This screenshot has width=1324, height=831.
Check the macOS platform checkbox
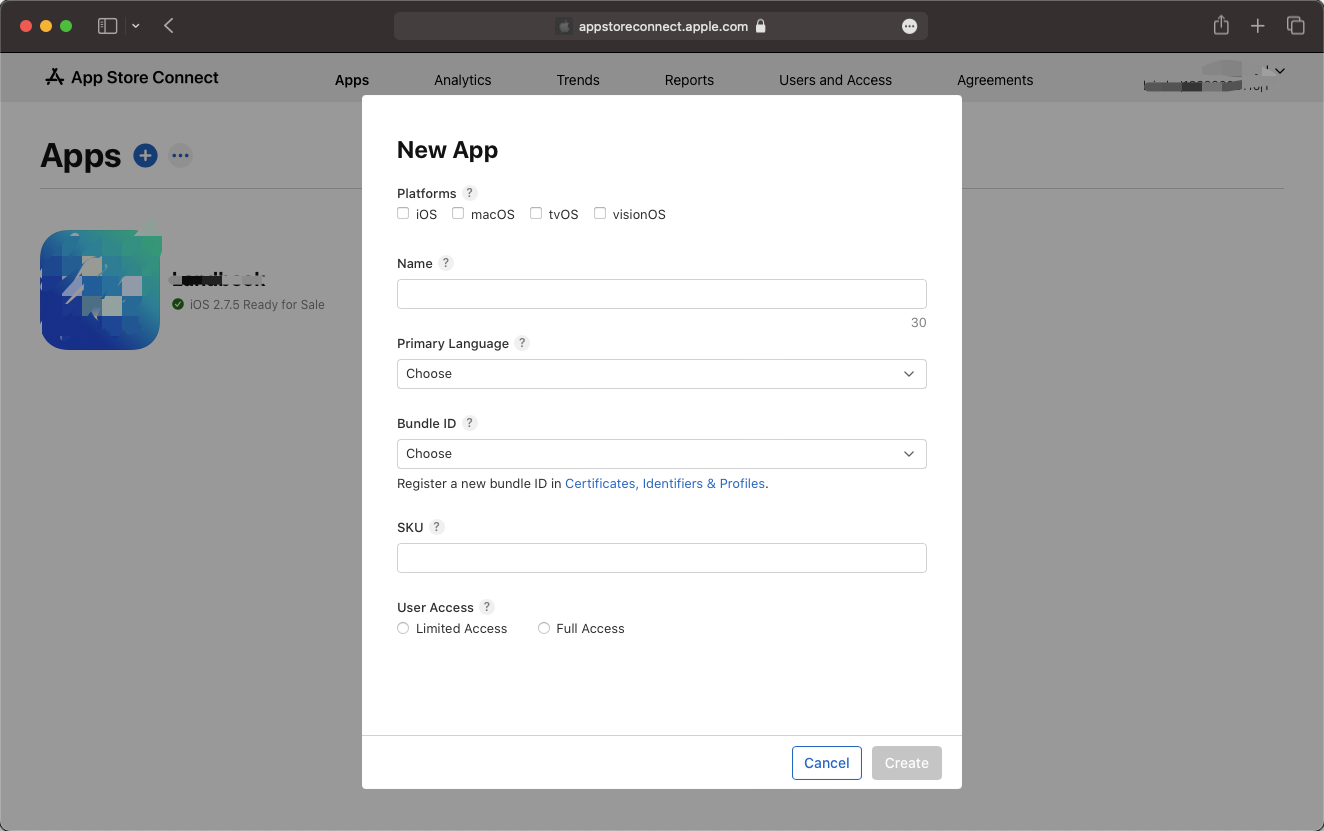458,213
